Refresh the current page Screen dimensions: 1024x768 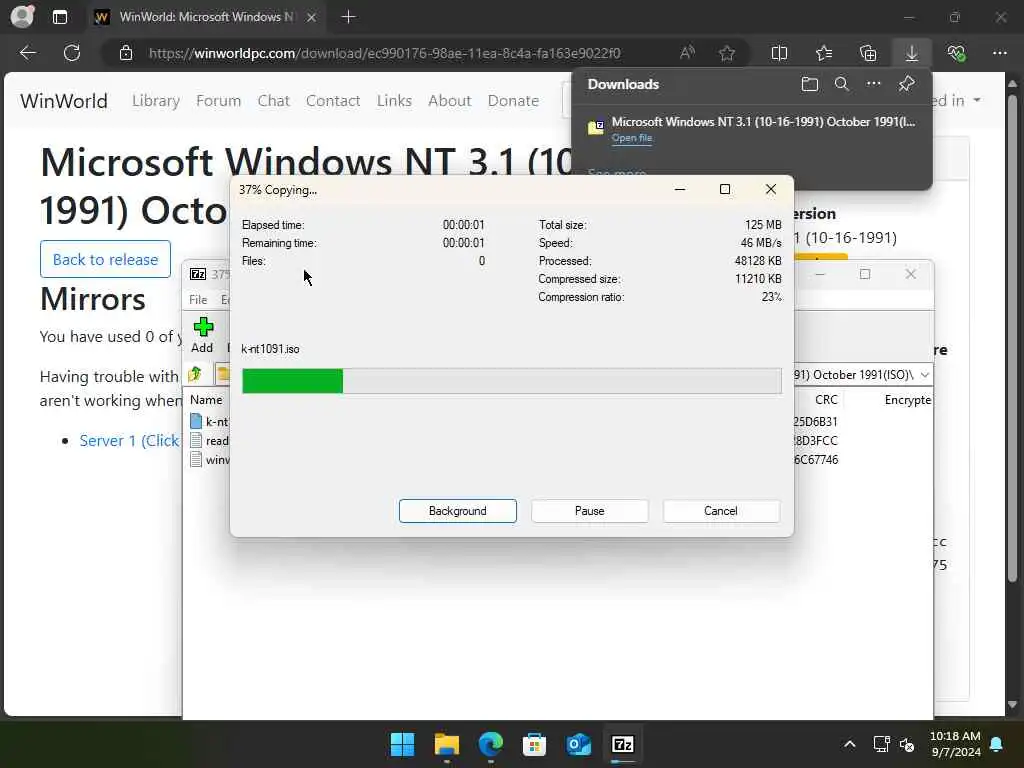click(72, 53)
